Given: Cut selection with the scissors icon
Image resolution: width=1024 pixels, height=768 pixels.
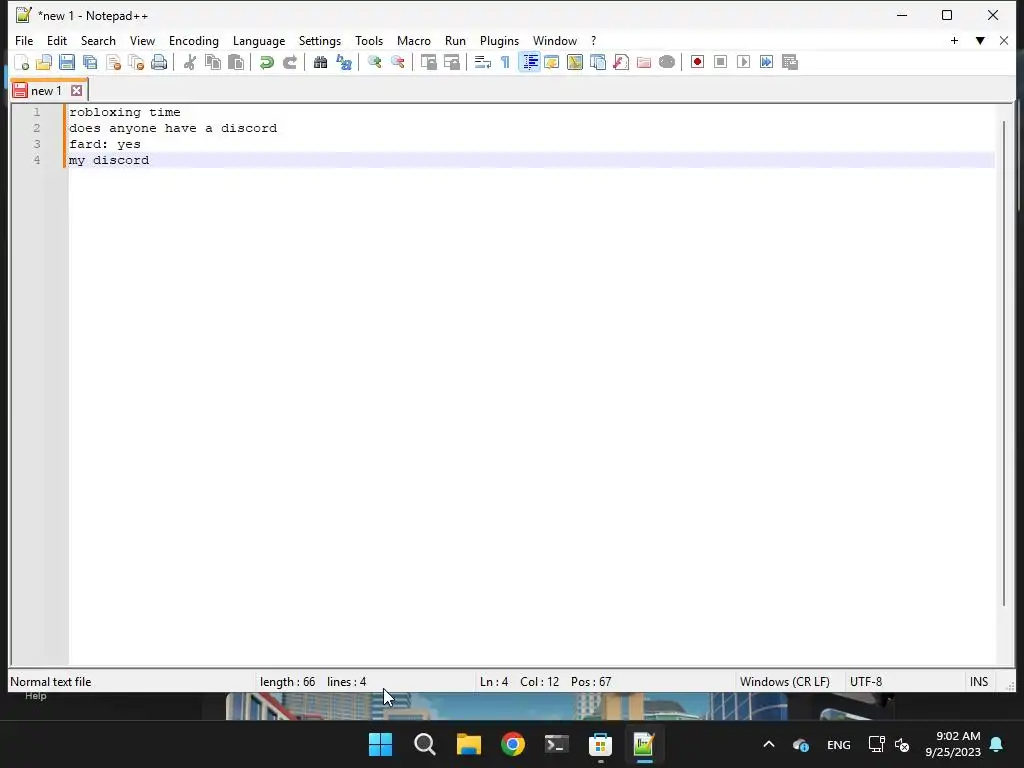Looking at the screenshot, I should coord(189,62).
